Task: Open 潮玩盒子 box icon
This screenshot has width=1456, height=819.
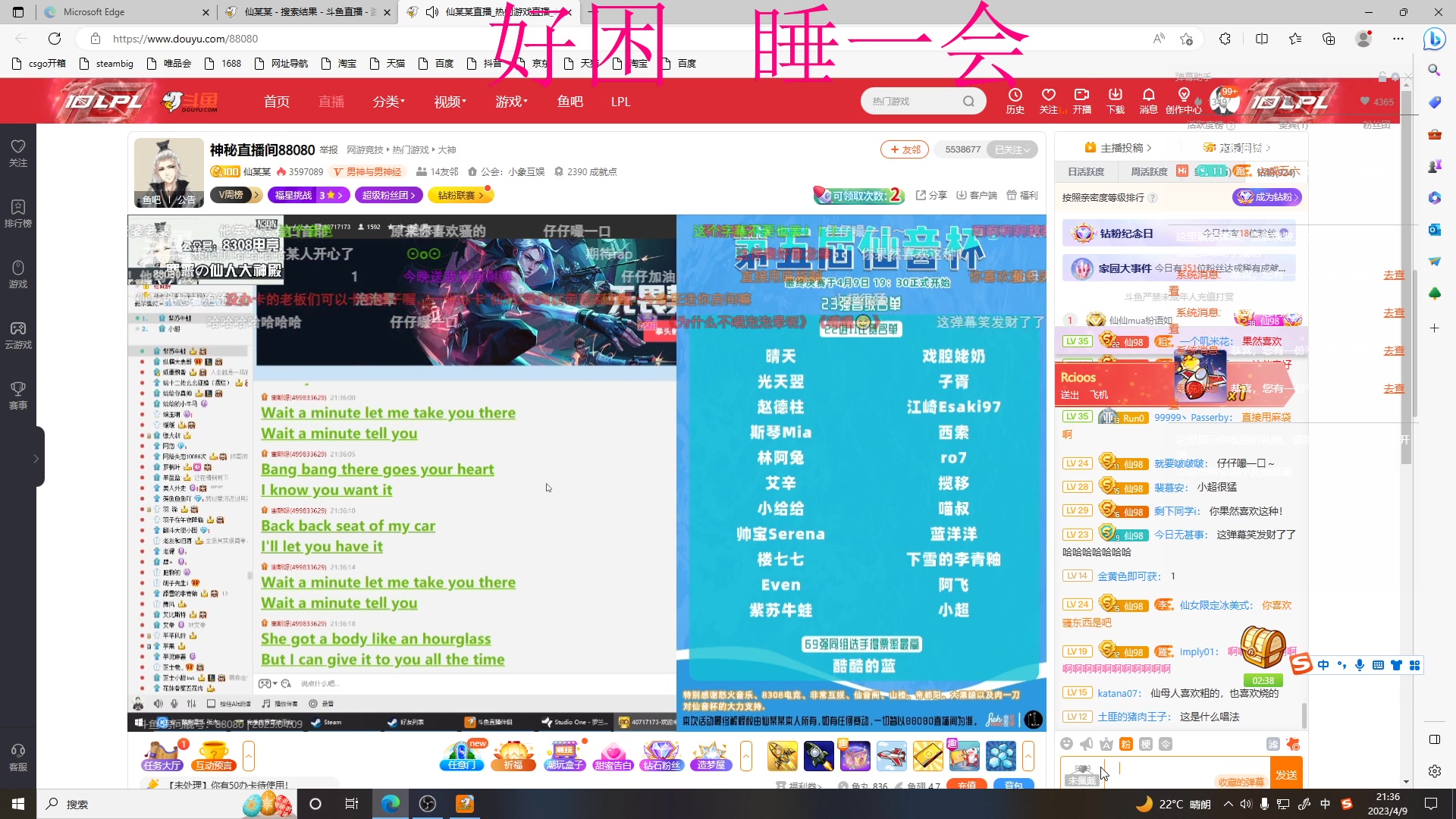Action: [565, 756]
